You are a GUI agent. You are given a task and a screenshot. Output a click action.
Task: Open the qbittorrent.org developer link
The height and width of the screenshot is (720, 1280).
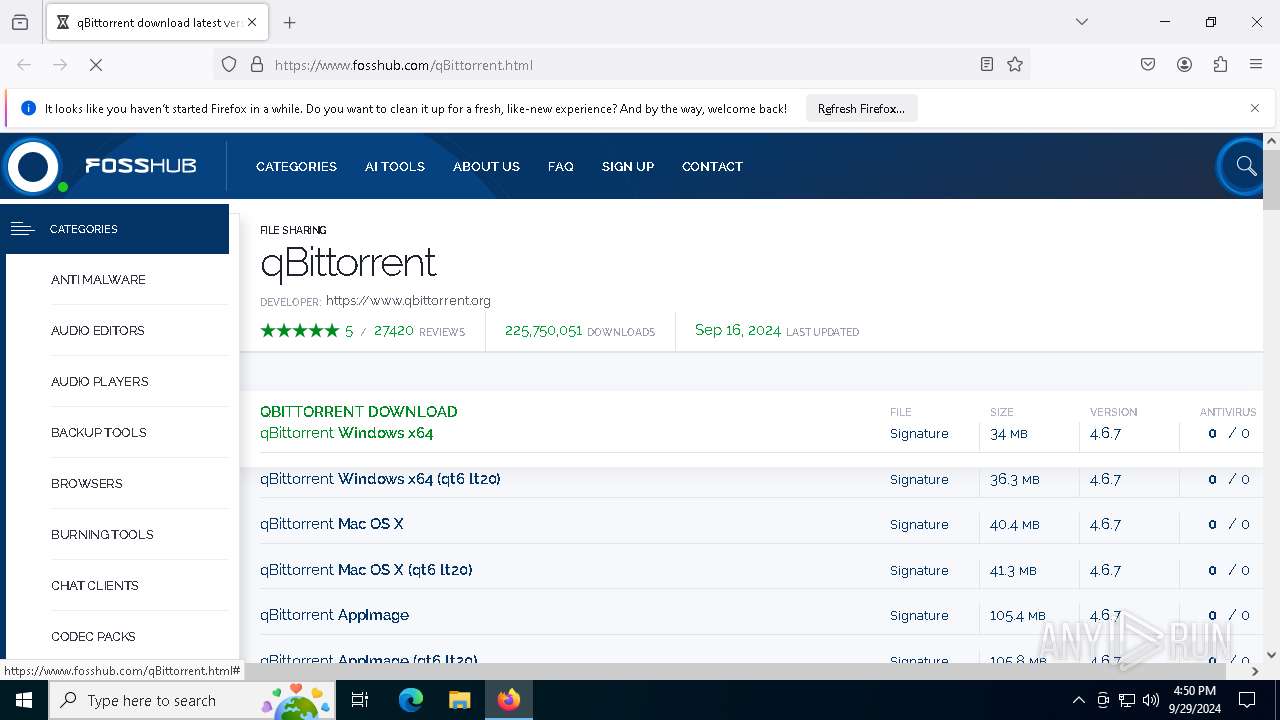pos(408,300)
